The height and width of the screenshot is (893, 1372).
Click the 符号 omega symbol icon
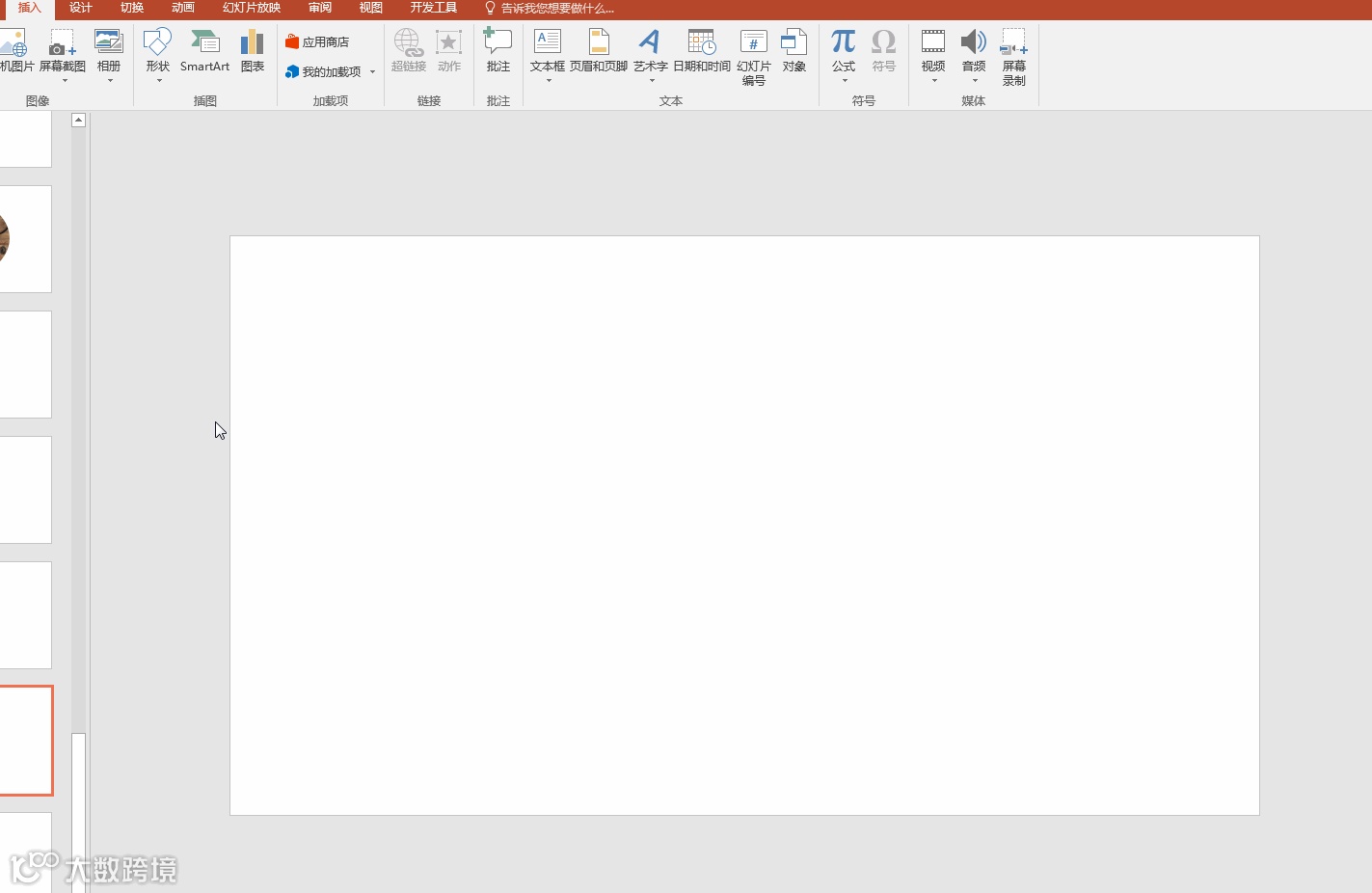884,42
